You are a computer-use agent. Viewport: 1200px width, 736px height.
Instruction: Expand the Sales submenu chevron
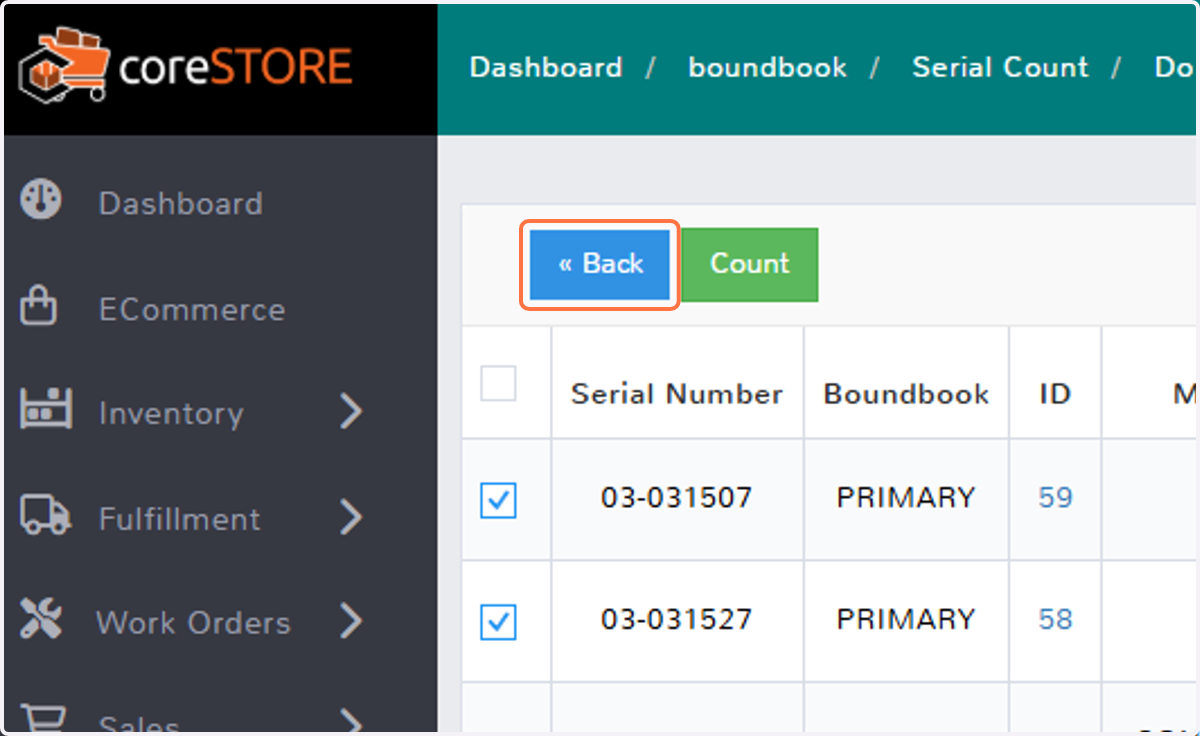[x=350, y=720]
